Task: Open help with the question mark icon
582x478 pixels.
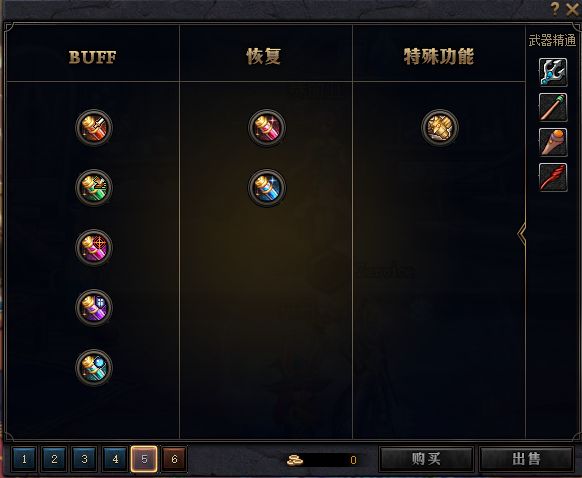Action: [x=555, y=9]
